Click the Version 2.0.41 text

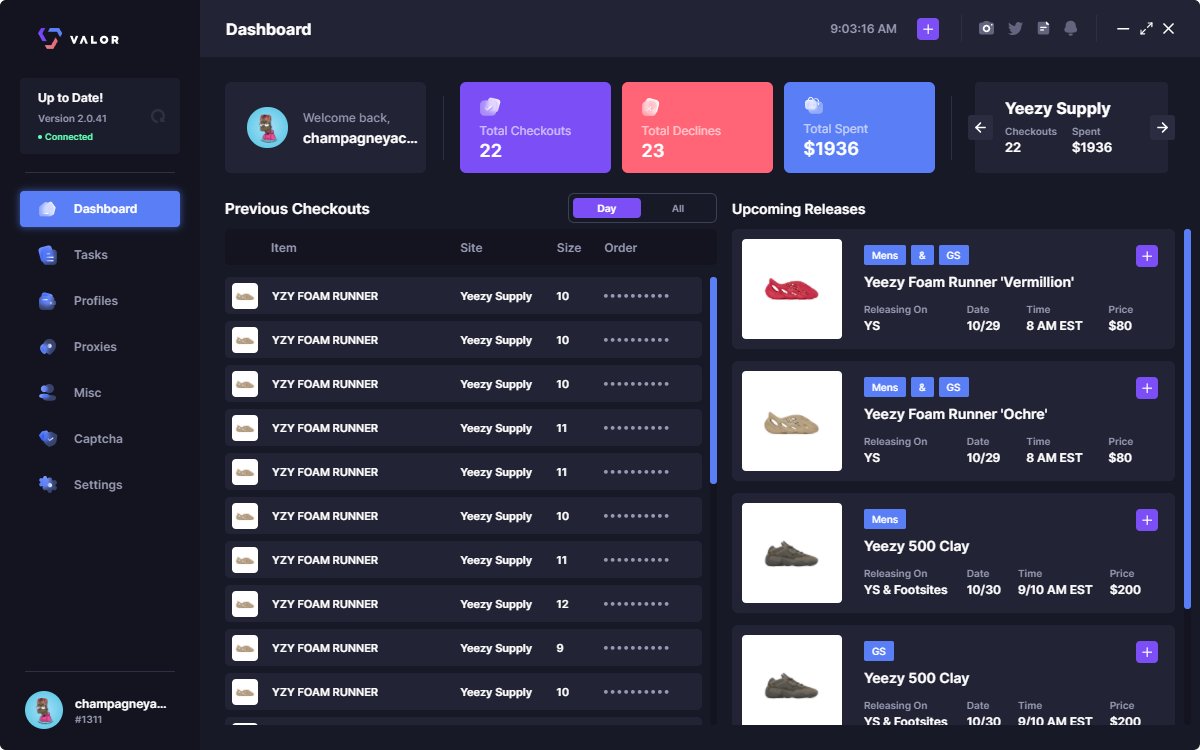coord(72,119)
